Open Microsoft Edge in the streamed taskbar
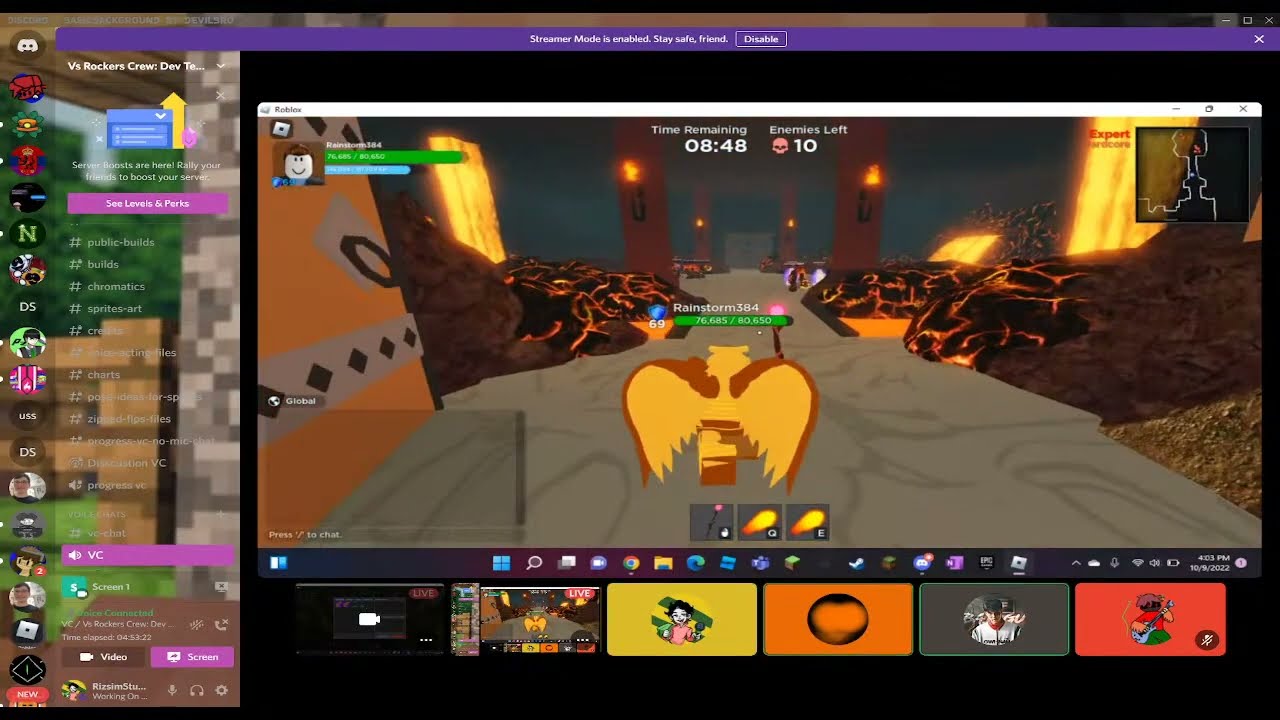Viewport: 1280px width, 720px height. tap(695, 563)
